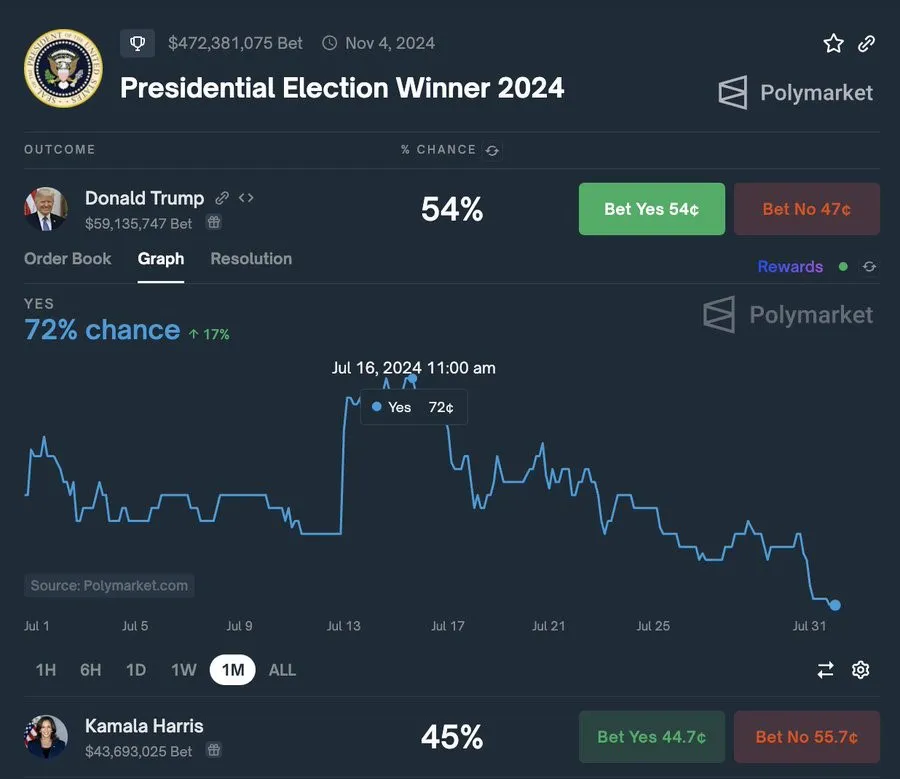Viewport: 900px width, 779px height.
Task: Open the embed code icon beside Donald Trump
Action: [246, 198]
